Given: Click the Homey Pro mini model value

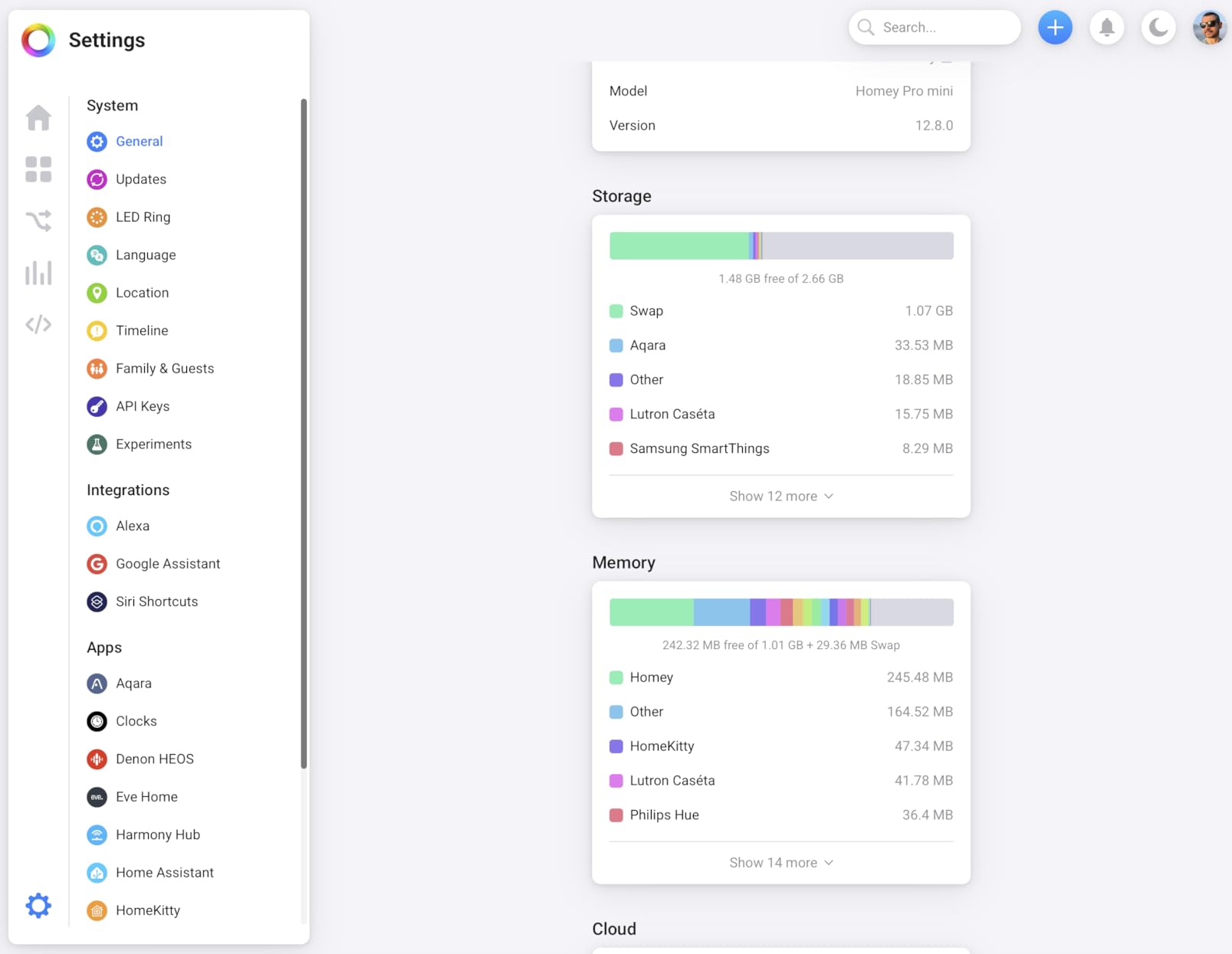Looking at the screenshot, I should pos(904,91).
